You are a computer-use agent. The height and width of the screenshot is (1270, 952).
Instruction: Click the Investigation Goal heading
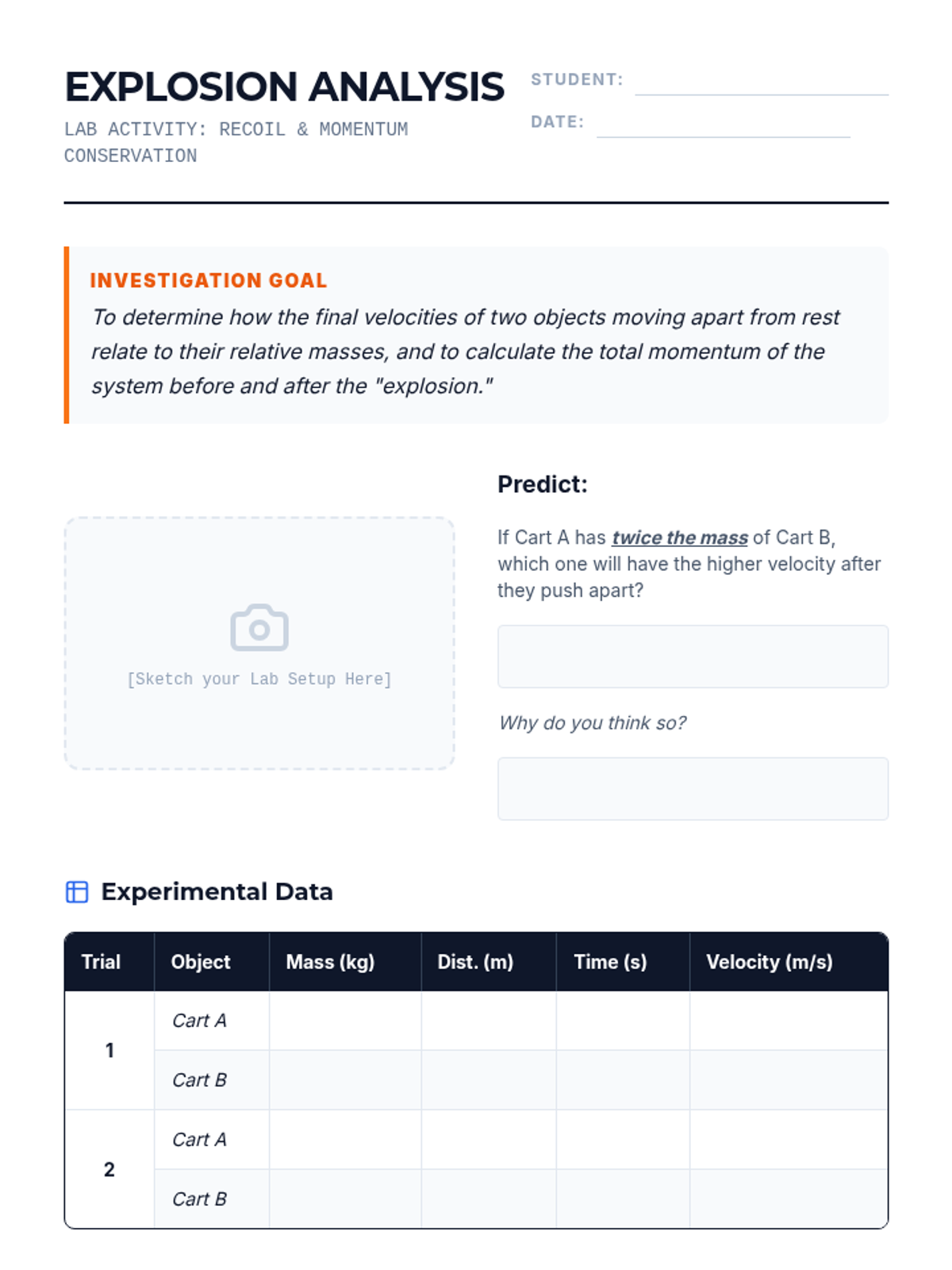(209, 280)
